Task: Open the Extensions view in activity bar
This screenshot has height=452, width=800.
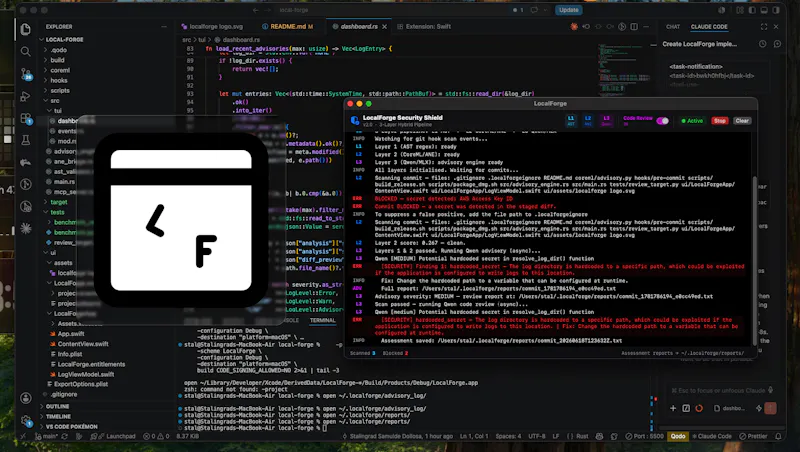Action: 26,118
